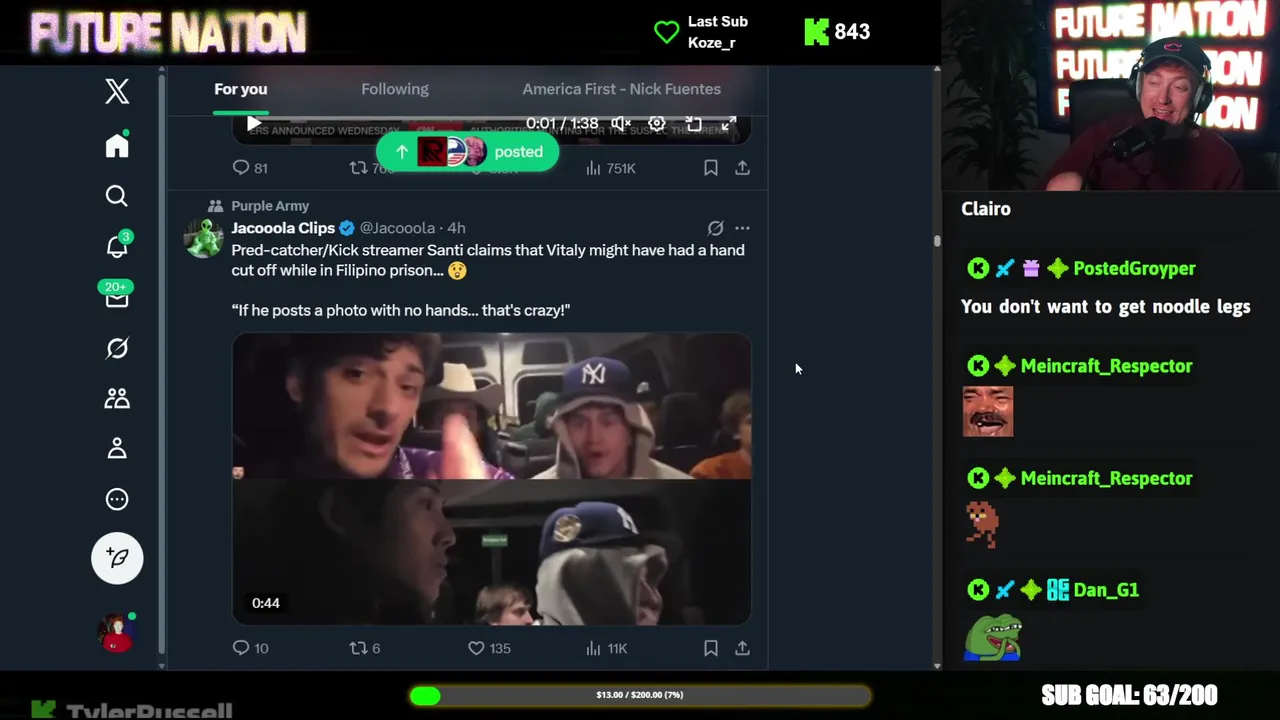
Task: Open the Grok sidebar icon
Action: pos(117,348)
